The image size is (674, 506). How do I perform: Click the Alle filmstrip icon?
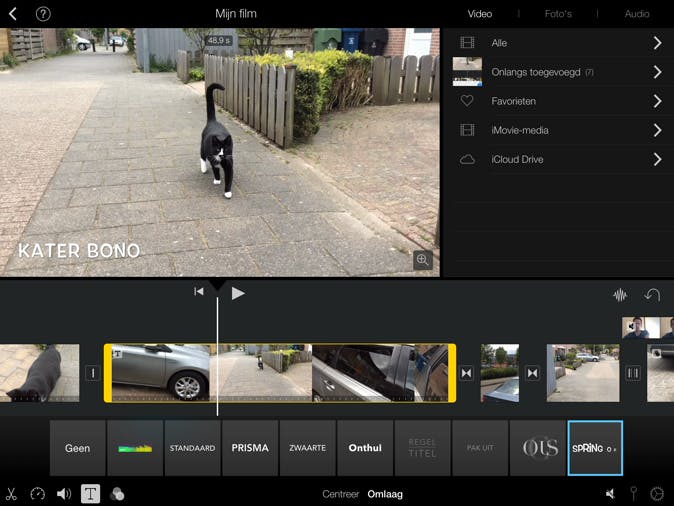coord(467,43)
